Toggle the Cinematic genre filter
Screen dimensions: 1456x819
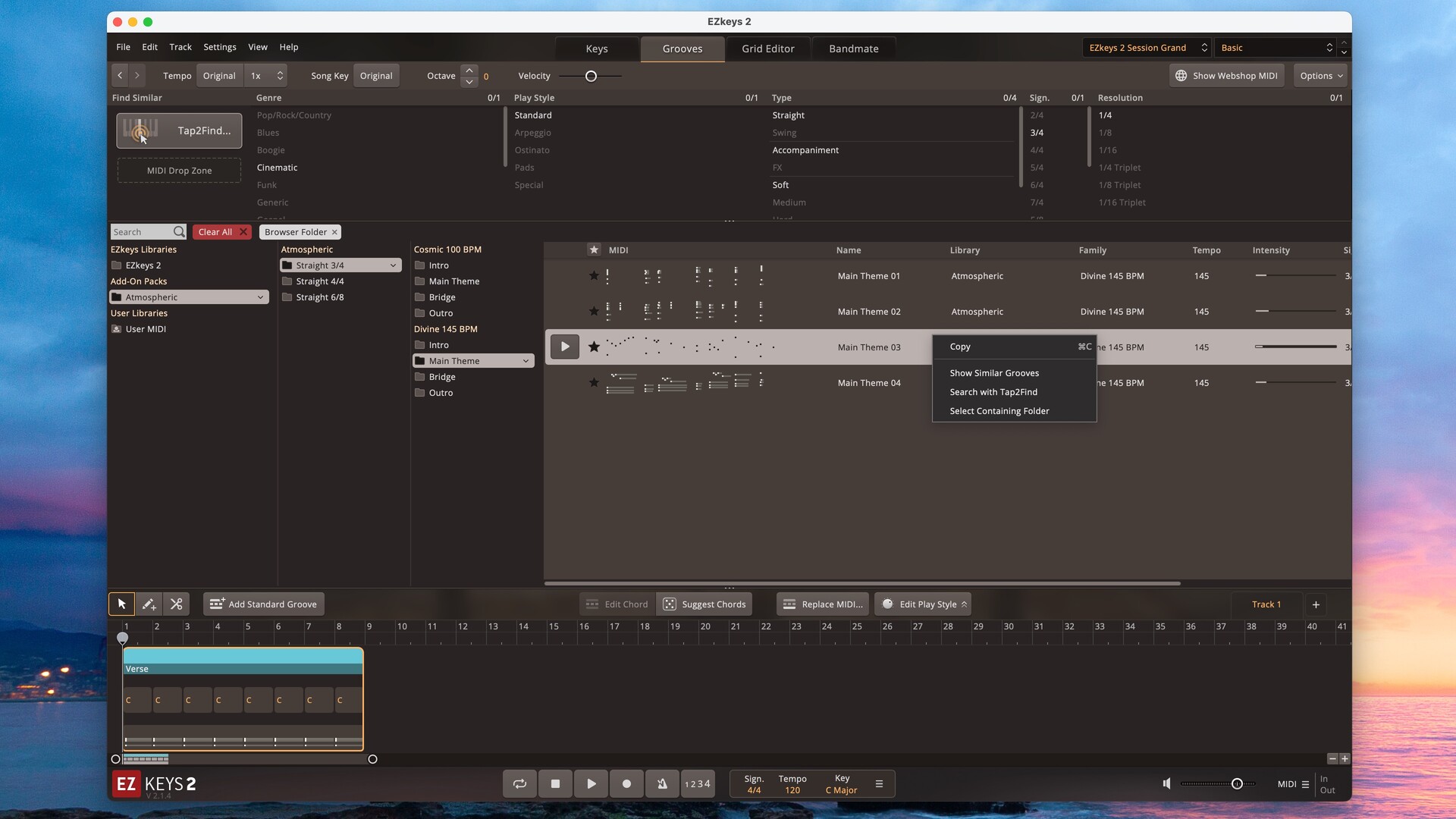coord(277,168)
